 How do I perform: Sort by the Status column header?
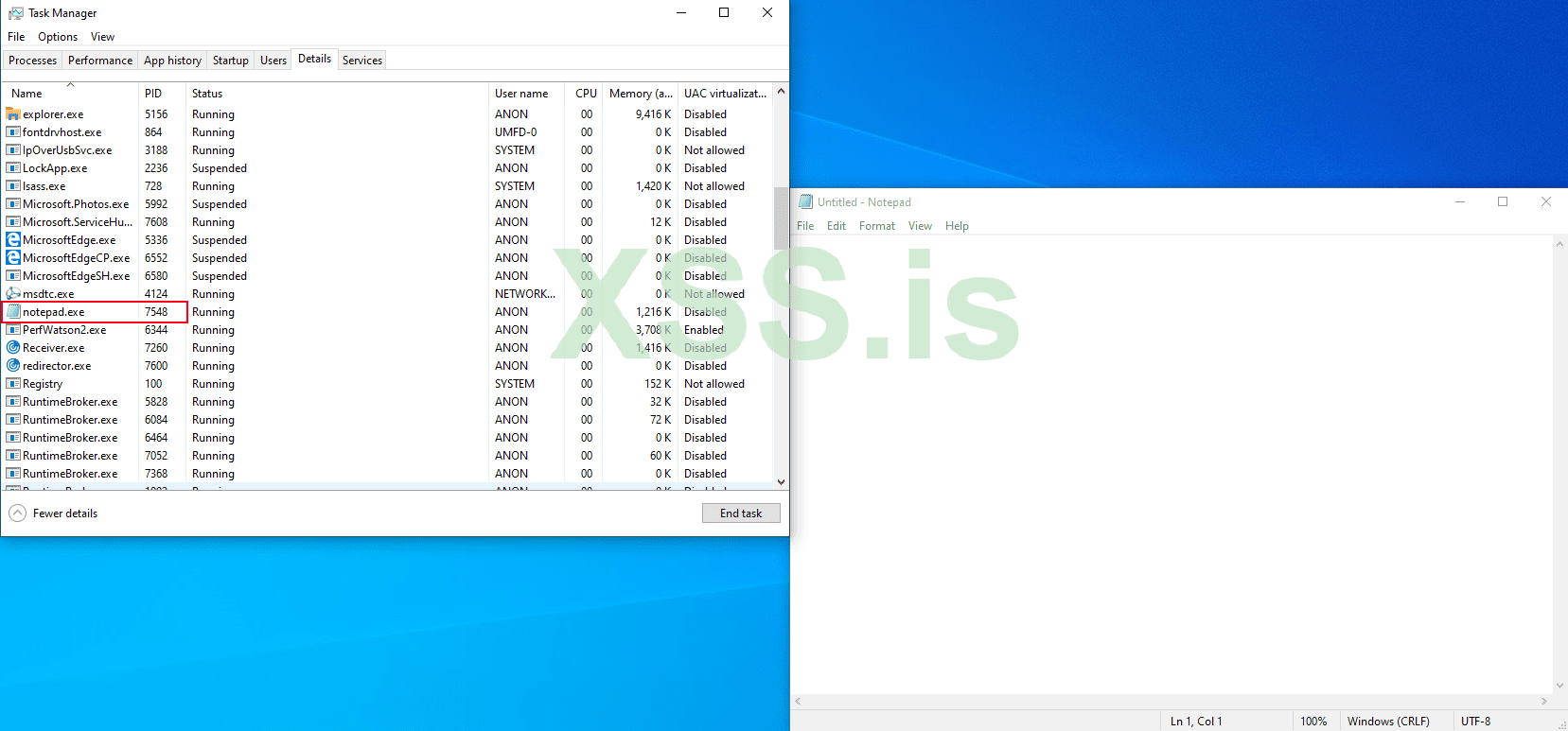pos(337,94)
